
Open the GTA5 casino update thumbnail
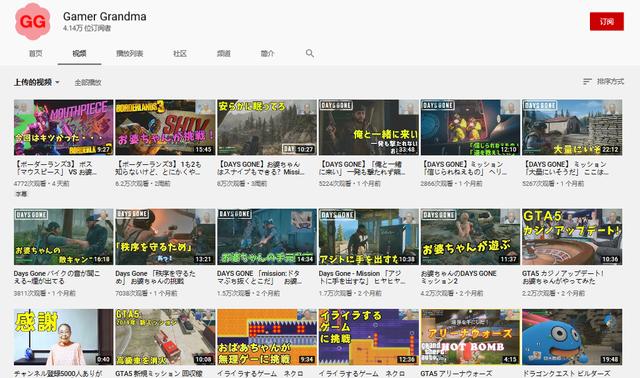coord(572,237)
